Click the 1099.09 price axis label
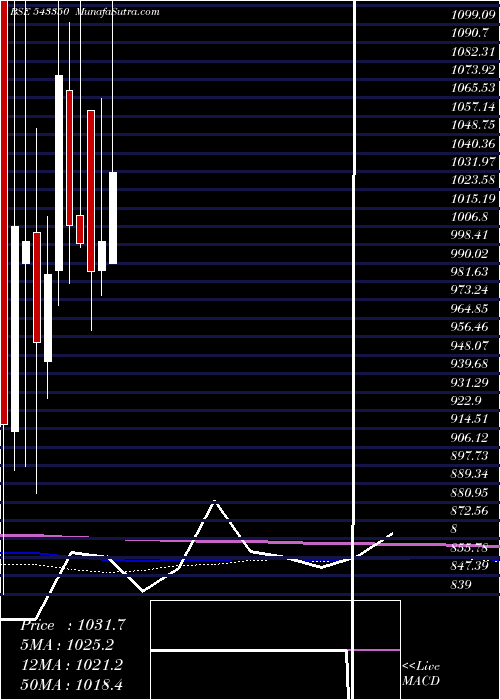500x700 pixels. click(x=473, y=15)
